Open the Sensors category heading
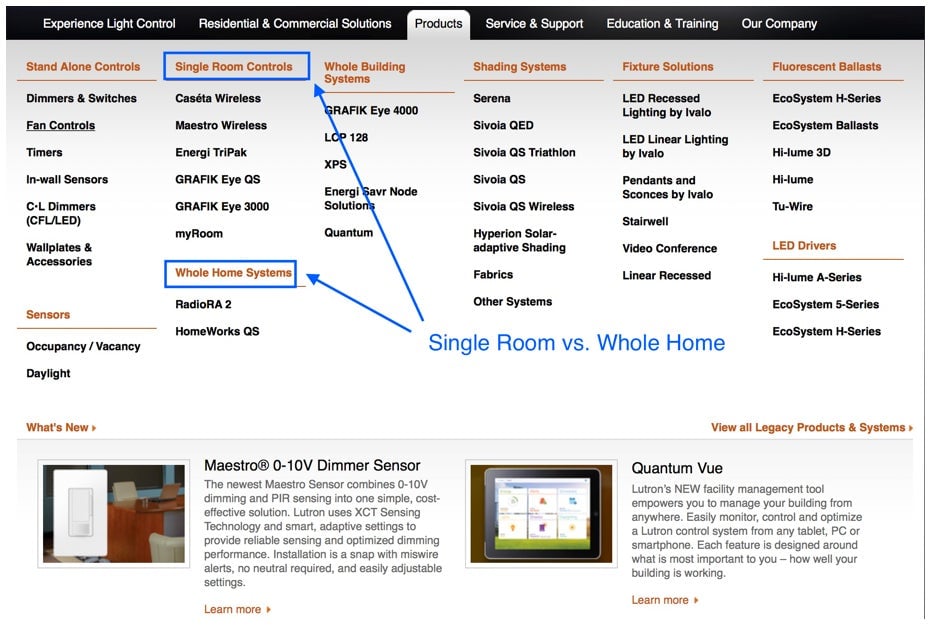936x636 pixels. pos(48,315)
